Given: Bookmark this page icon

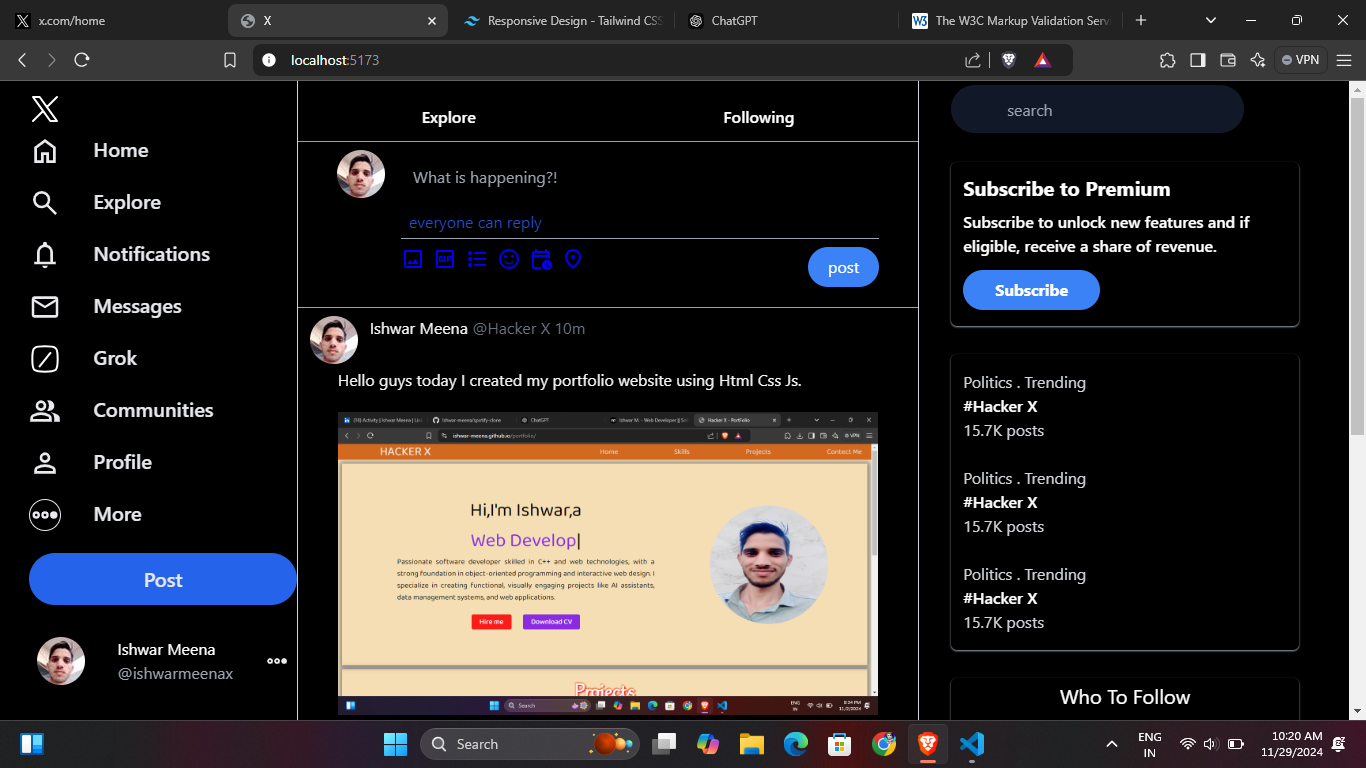Looking at the screenshot, I should point(230,60).
